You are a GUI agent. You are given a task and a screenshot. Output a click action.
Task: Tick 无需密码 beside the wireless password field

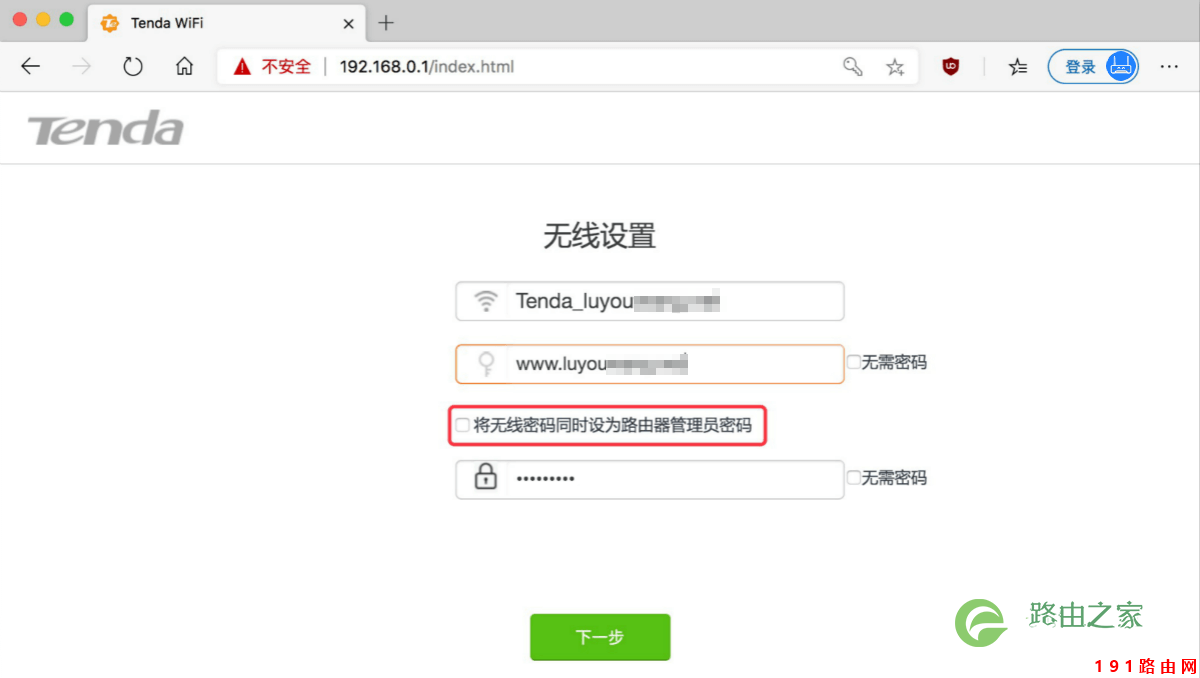coord(854,362)
